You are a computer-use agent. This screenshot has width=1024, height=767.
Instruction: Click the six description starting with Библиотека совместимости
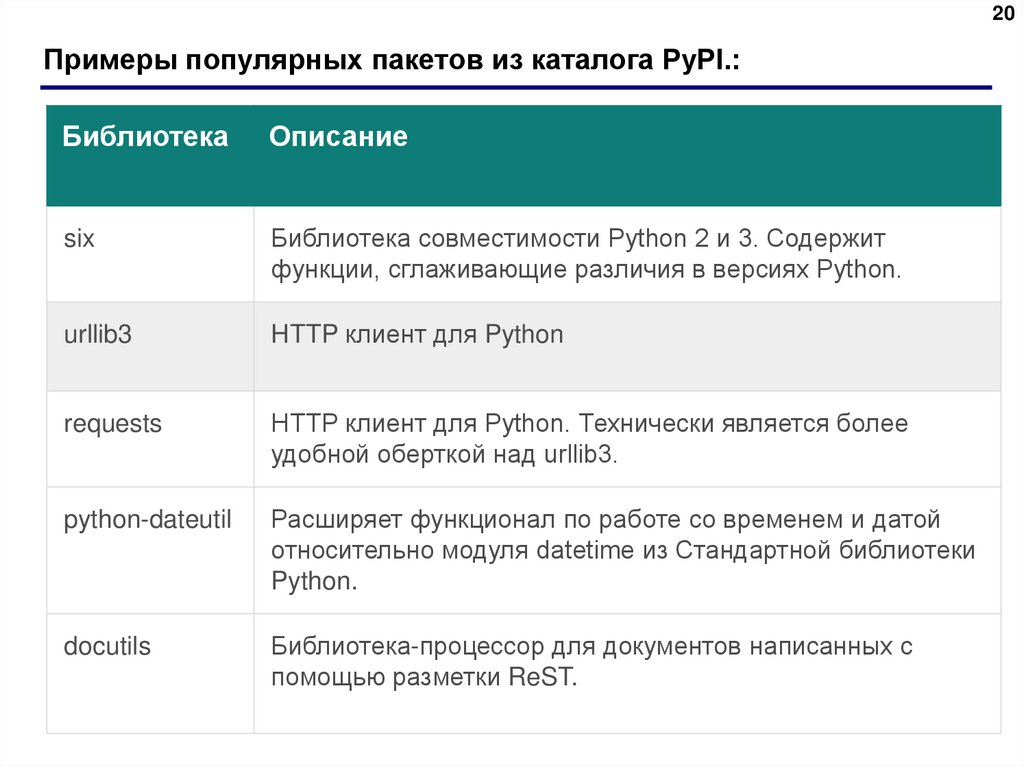click(585, 255)
